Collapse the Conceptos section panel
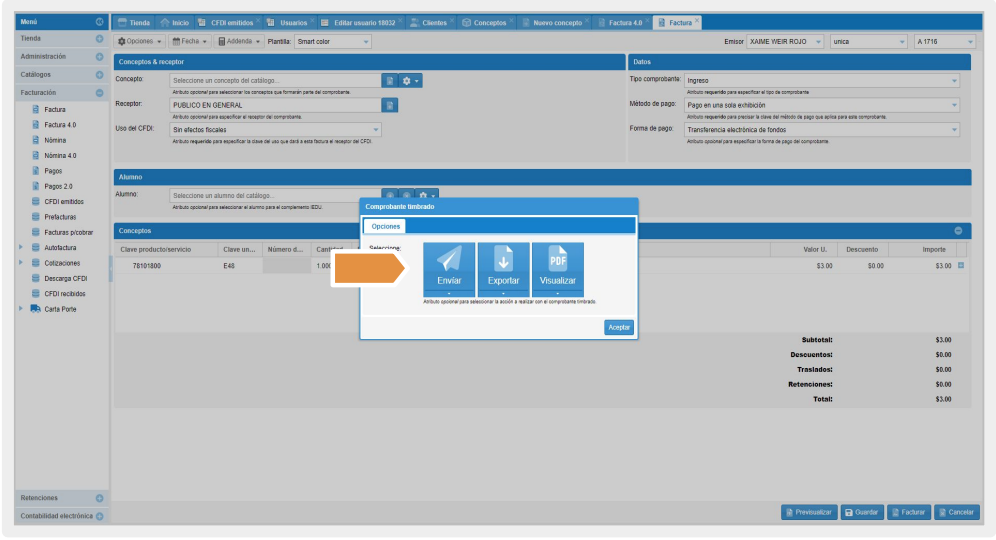 957,230
